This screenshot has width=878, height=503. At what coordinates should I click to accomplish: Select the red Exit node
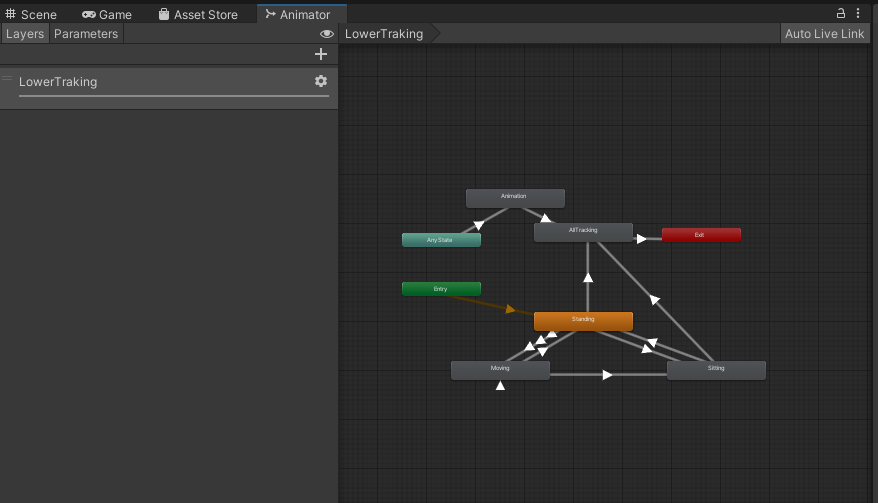pyautogui.click(x=701, y=235)
